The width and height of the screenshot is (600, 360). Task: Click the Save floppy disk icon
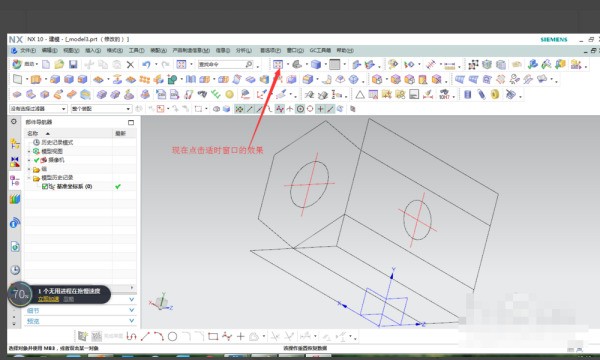click(x=73, y=64)
